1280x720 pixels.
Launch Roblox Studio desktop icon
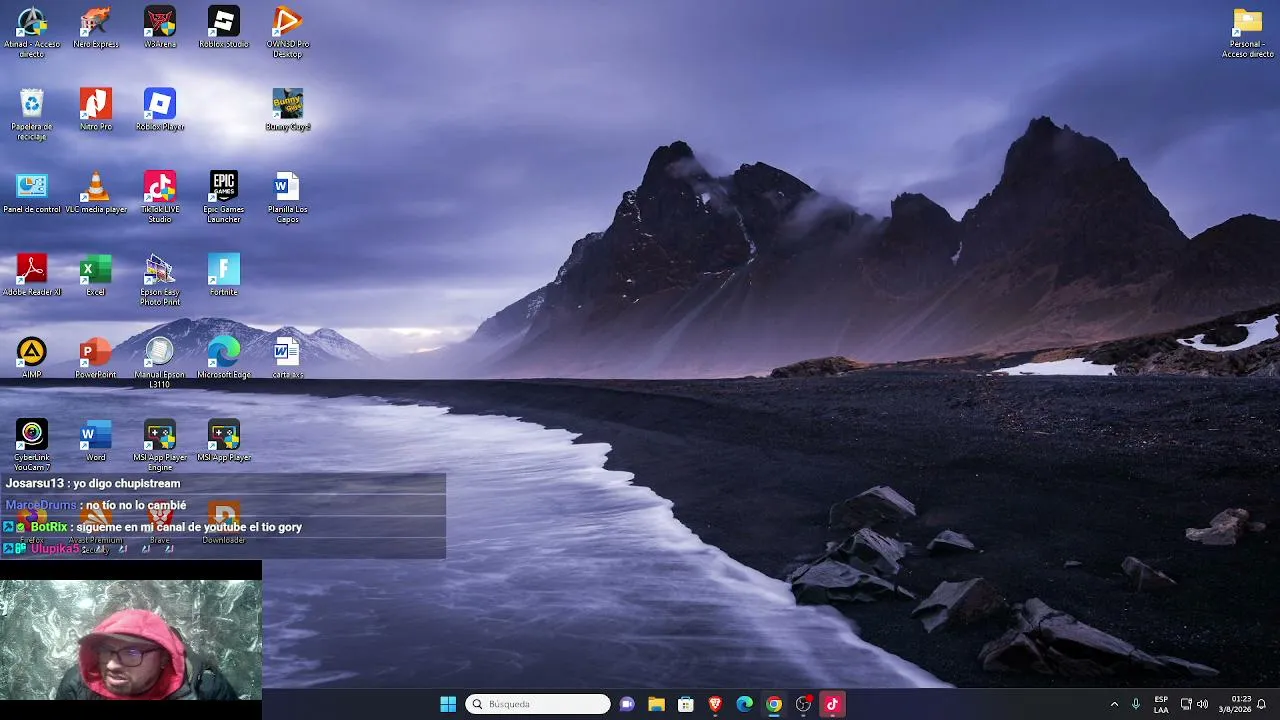(x=224, y=27)
